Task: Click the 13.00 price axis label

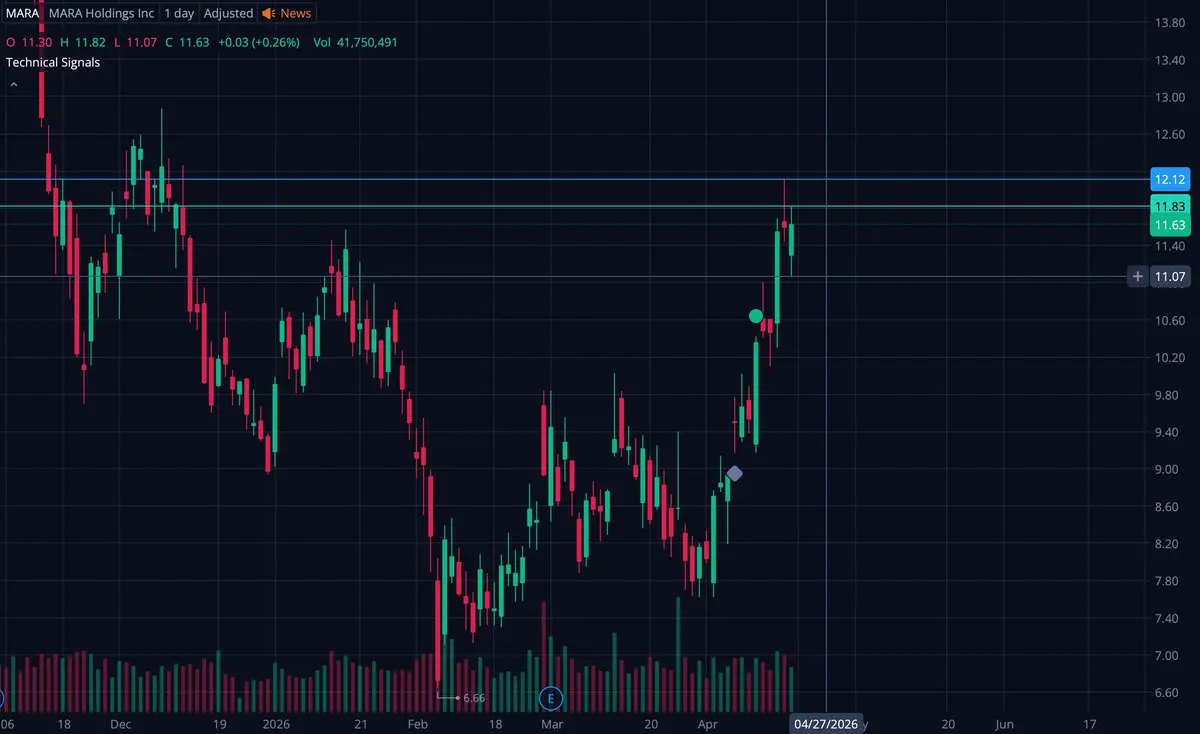Action: 1170,97
